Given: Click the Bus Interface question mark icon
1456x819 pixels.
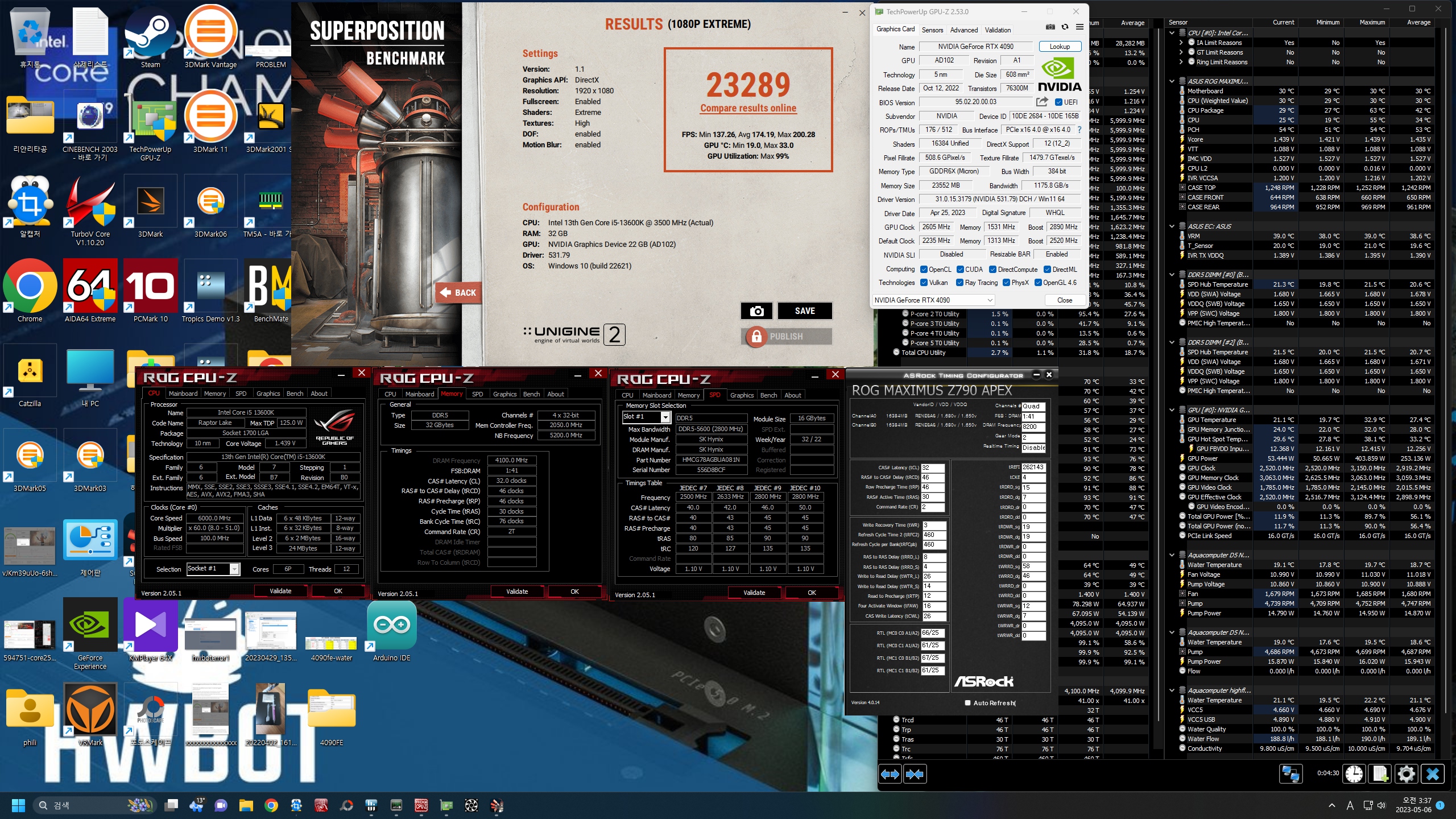Looking at the screenshot, I should coord(1079,130).
